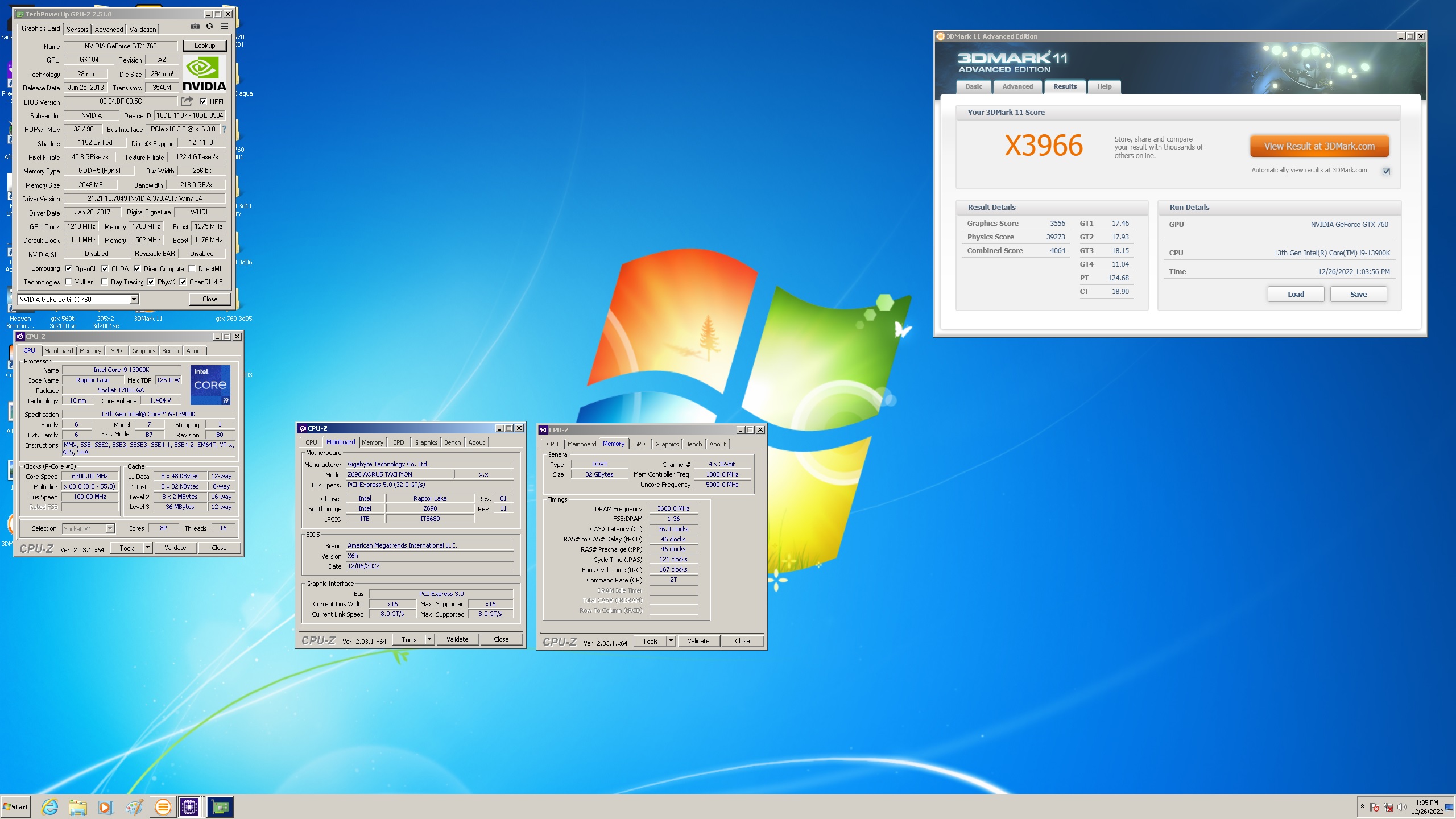This screenshot has height=819, width=1456.
Task: Switch to the GPU-Z Validation tab
Action: tap(142, 30)
